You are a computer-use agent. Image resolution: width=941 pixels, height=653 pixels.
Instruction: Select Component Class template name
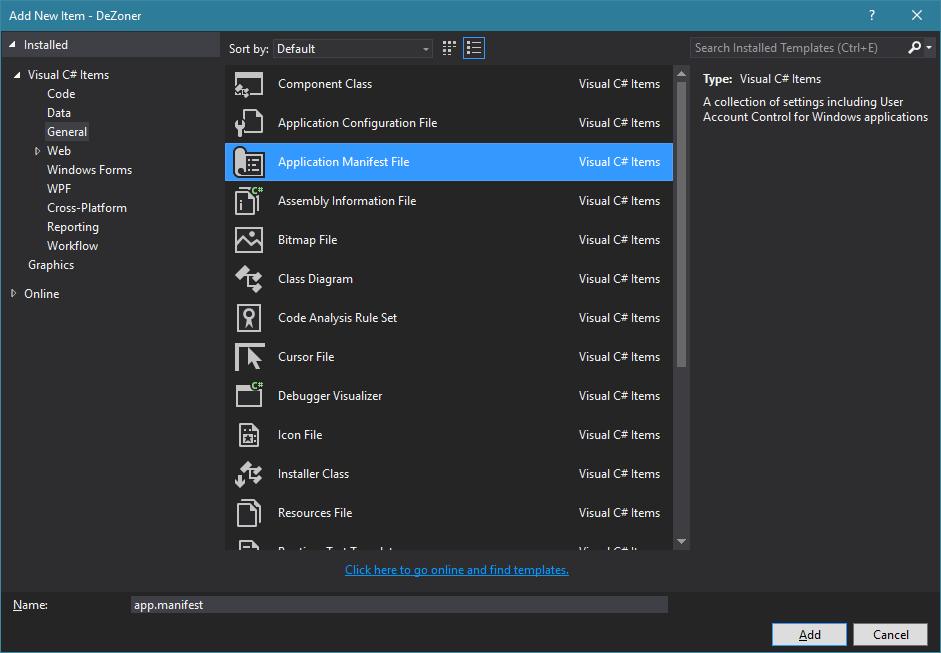(x=325, y=84)
